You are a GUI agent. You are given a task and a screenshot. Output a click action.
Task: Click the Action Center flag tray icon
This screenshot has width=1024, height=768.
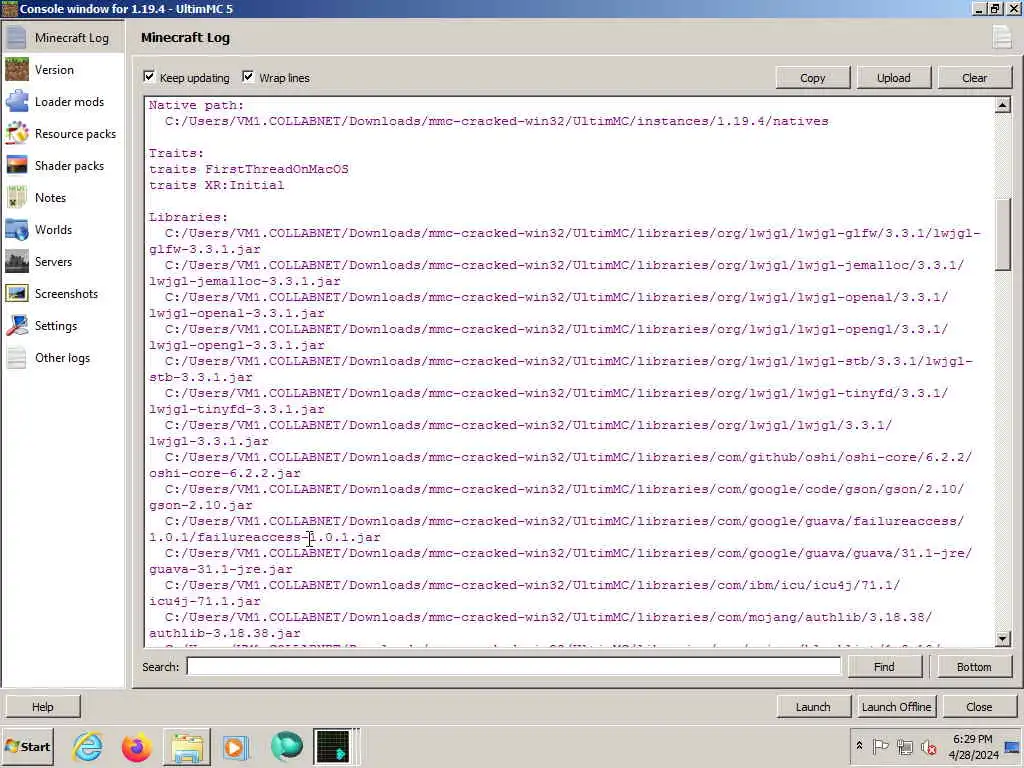coord(880,746)
